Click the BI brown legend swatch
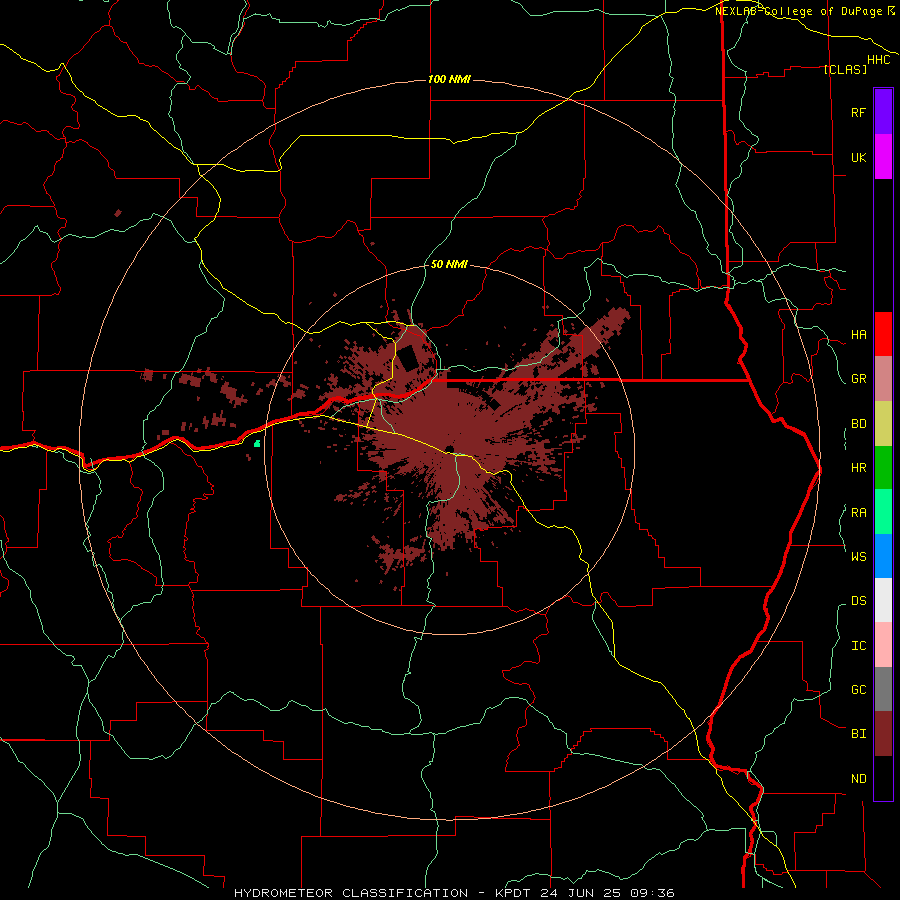Image resolution: width=900 pixels, height=900 pixels. pyautogui.click(x=883, y=734)
